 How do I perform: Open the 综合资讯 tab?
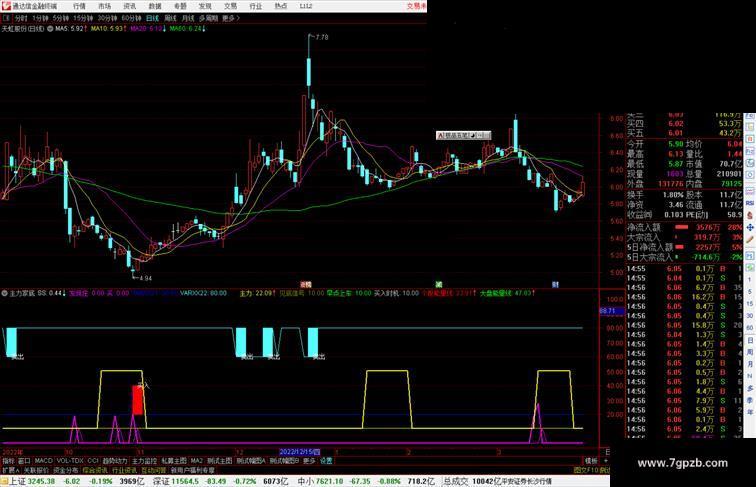click(95, 470)
